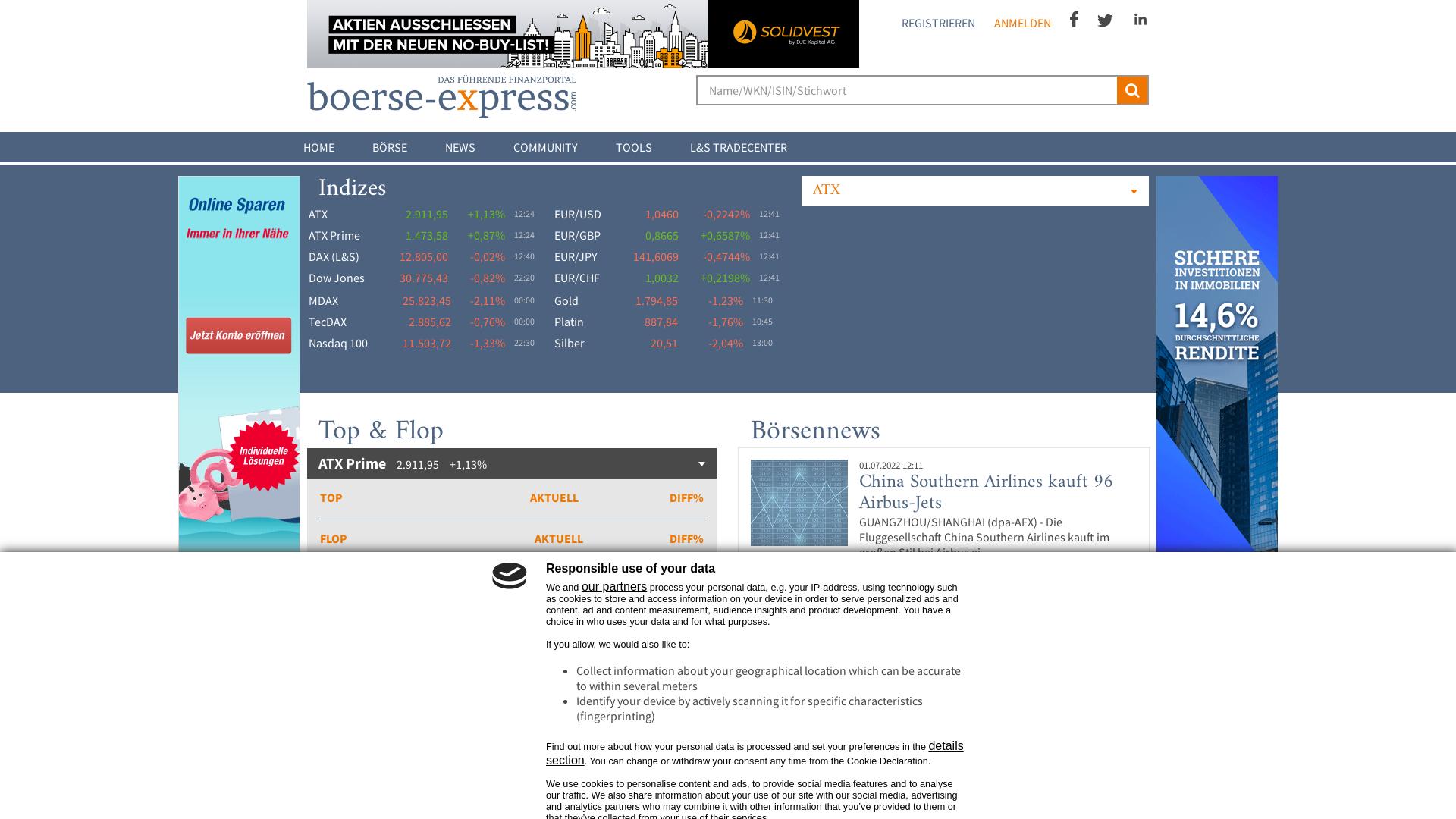
Task: Open the NEWS menu
Action: tap(460, 148)
